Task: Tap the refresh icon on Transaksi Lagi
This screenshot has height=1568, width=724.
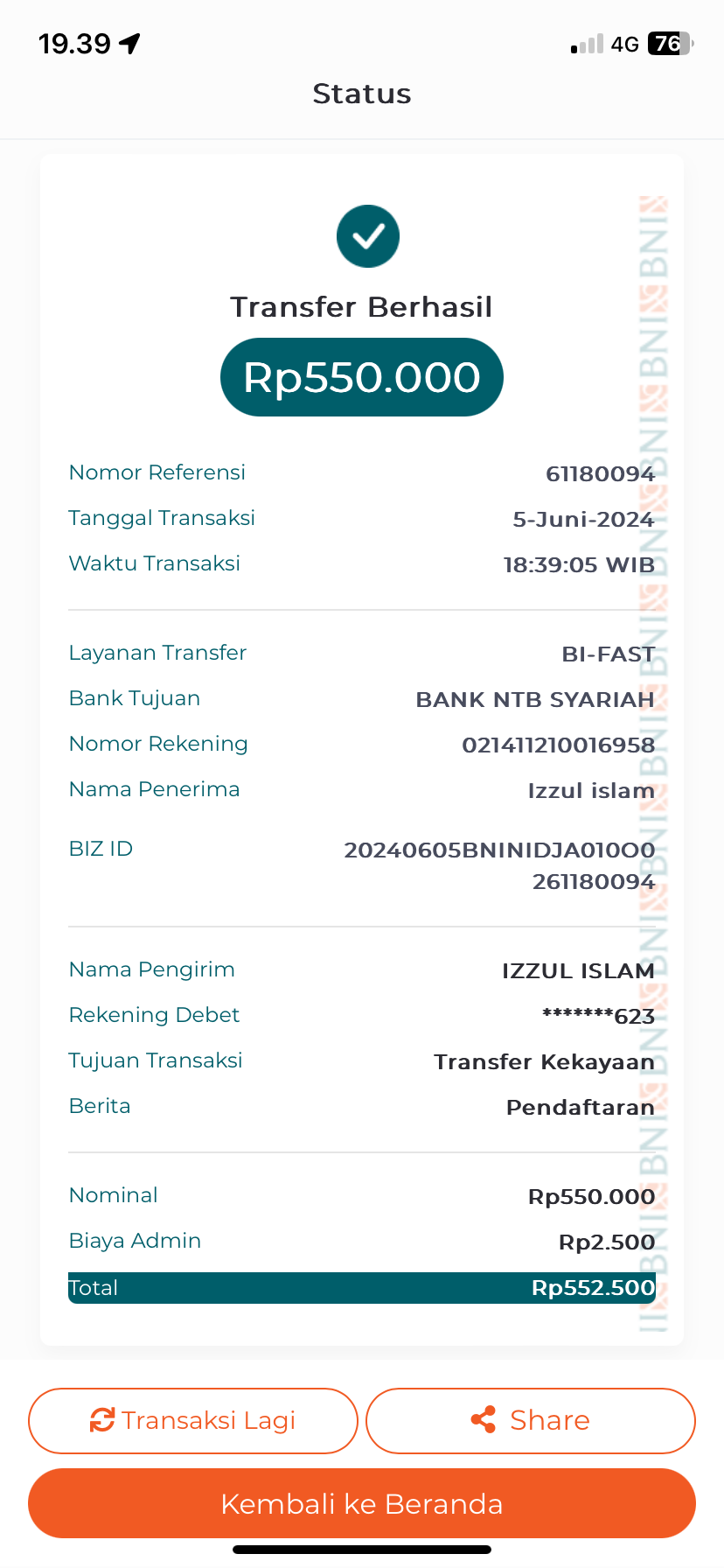Action: coord(102,1420)
